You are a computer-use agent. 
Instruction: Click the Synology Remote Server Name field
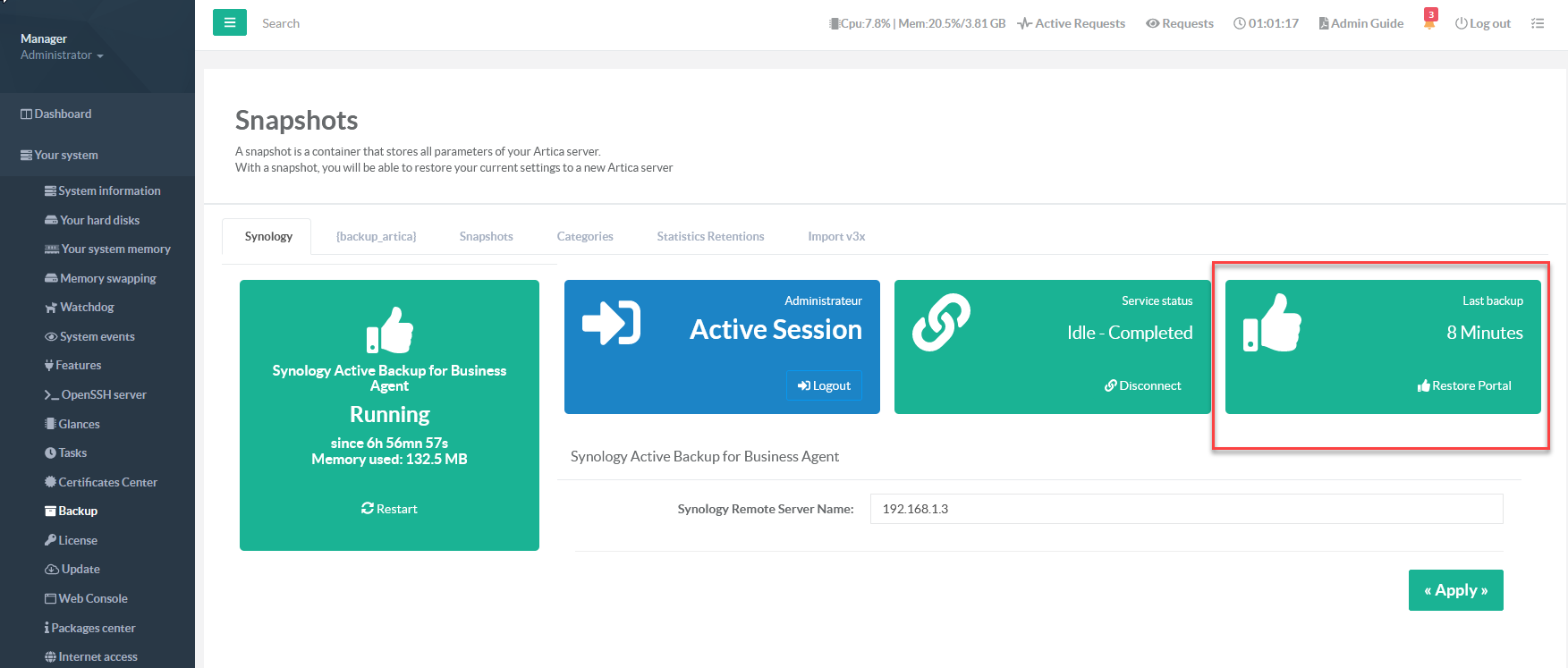1185,509
